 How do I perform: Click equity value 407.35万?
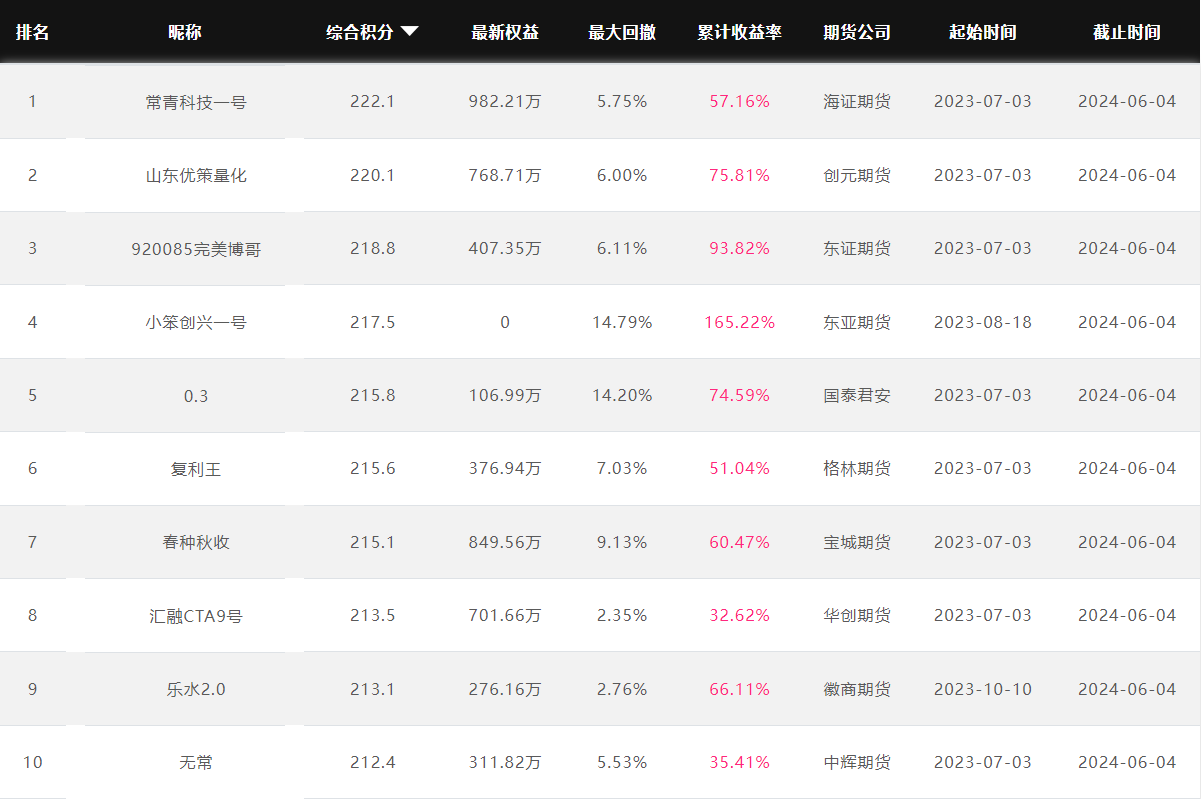click(505, 248)
